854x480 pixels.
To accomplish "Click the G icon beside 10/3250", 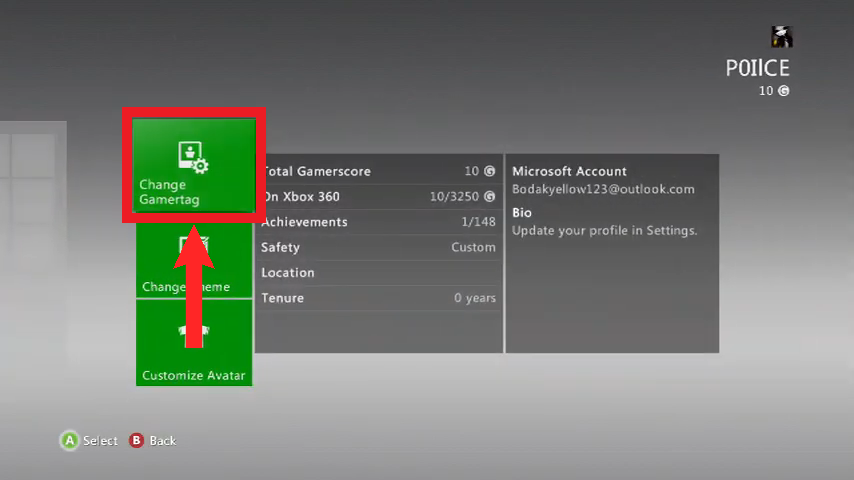I will pos(490,196).
